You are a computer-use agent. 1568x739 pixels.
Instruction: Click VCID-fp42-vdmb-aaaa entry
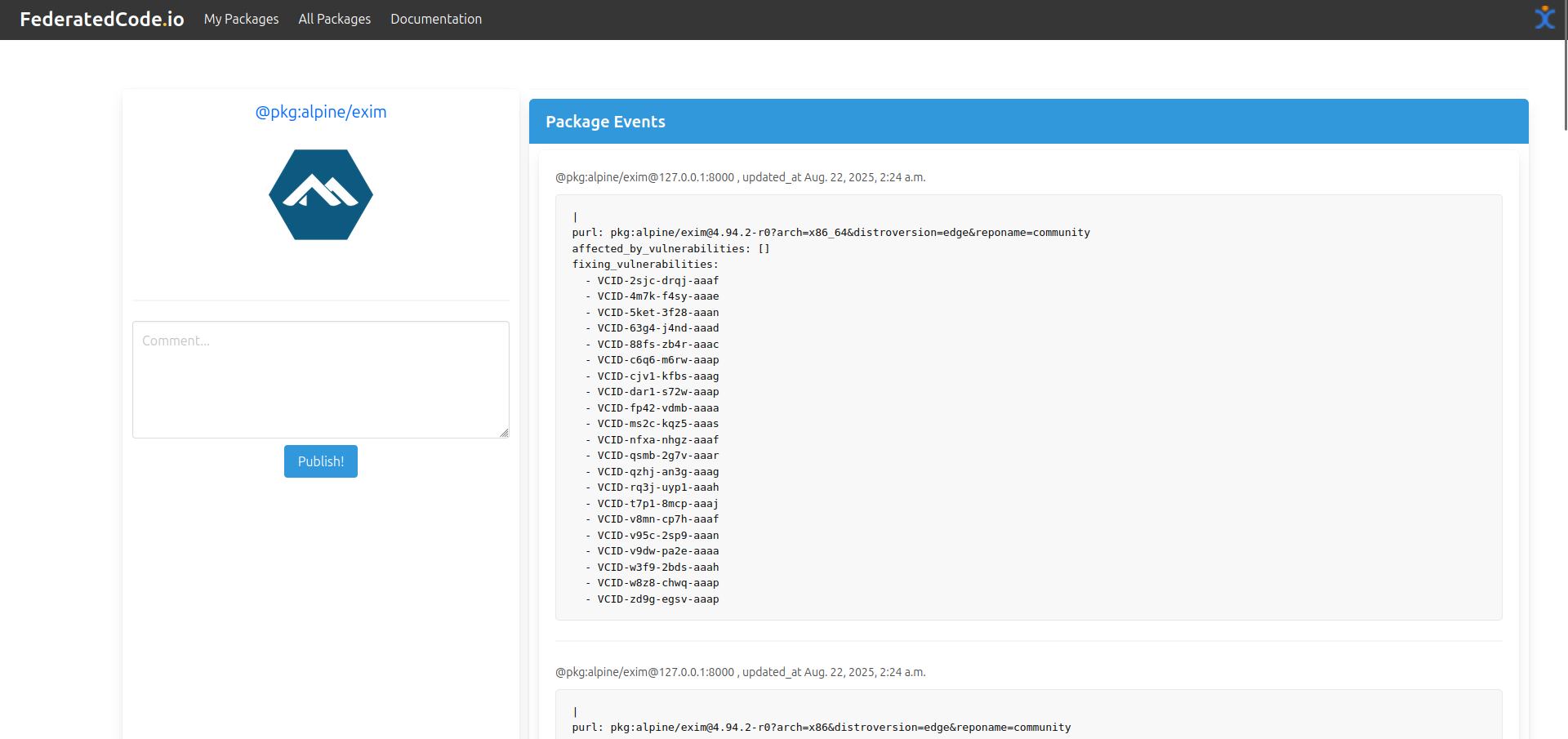point(658,408)
